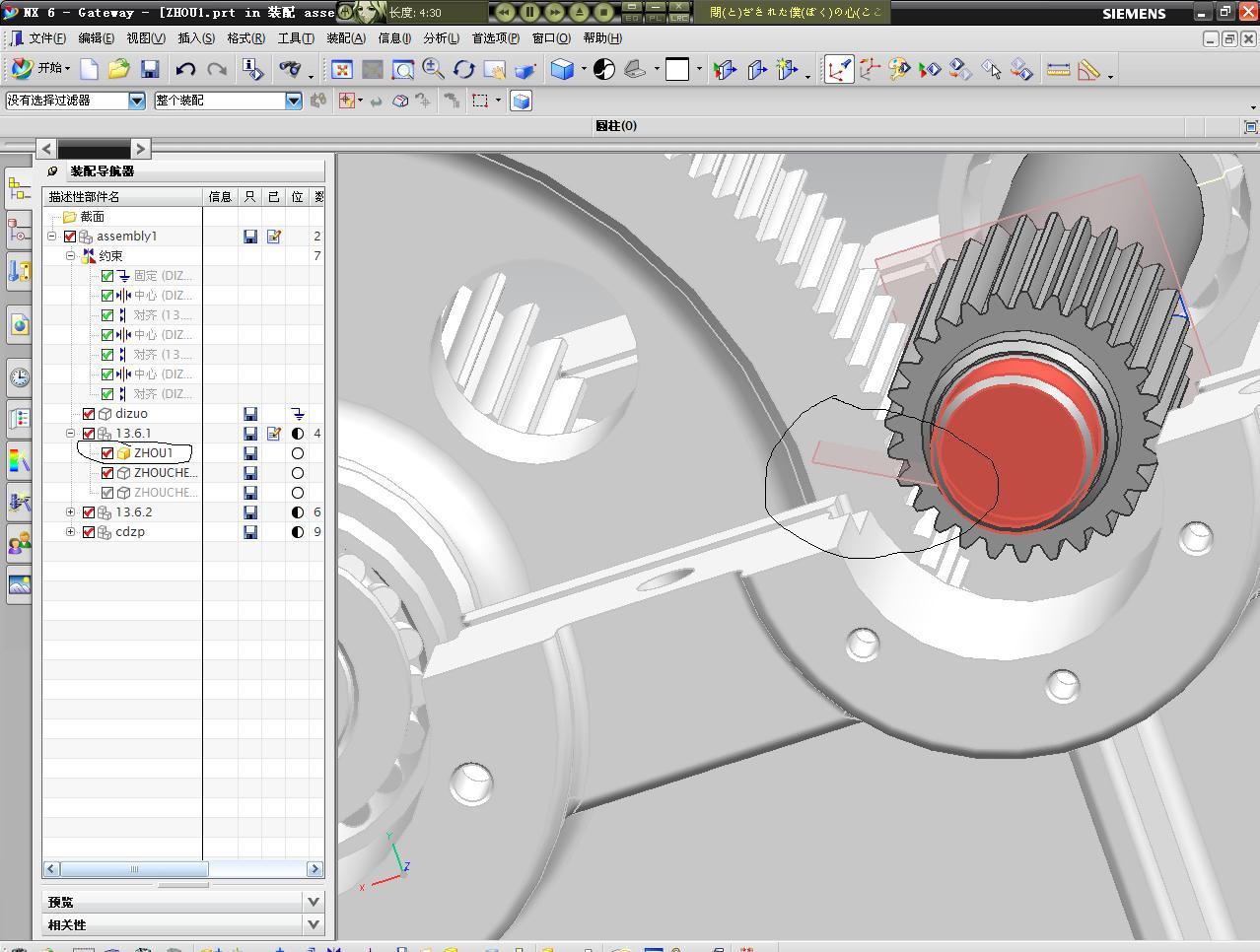1260x952 pixels.
Task: Click the Undo arrow in toolbar
Action: (x=185, y=69)
